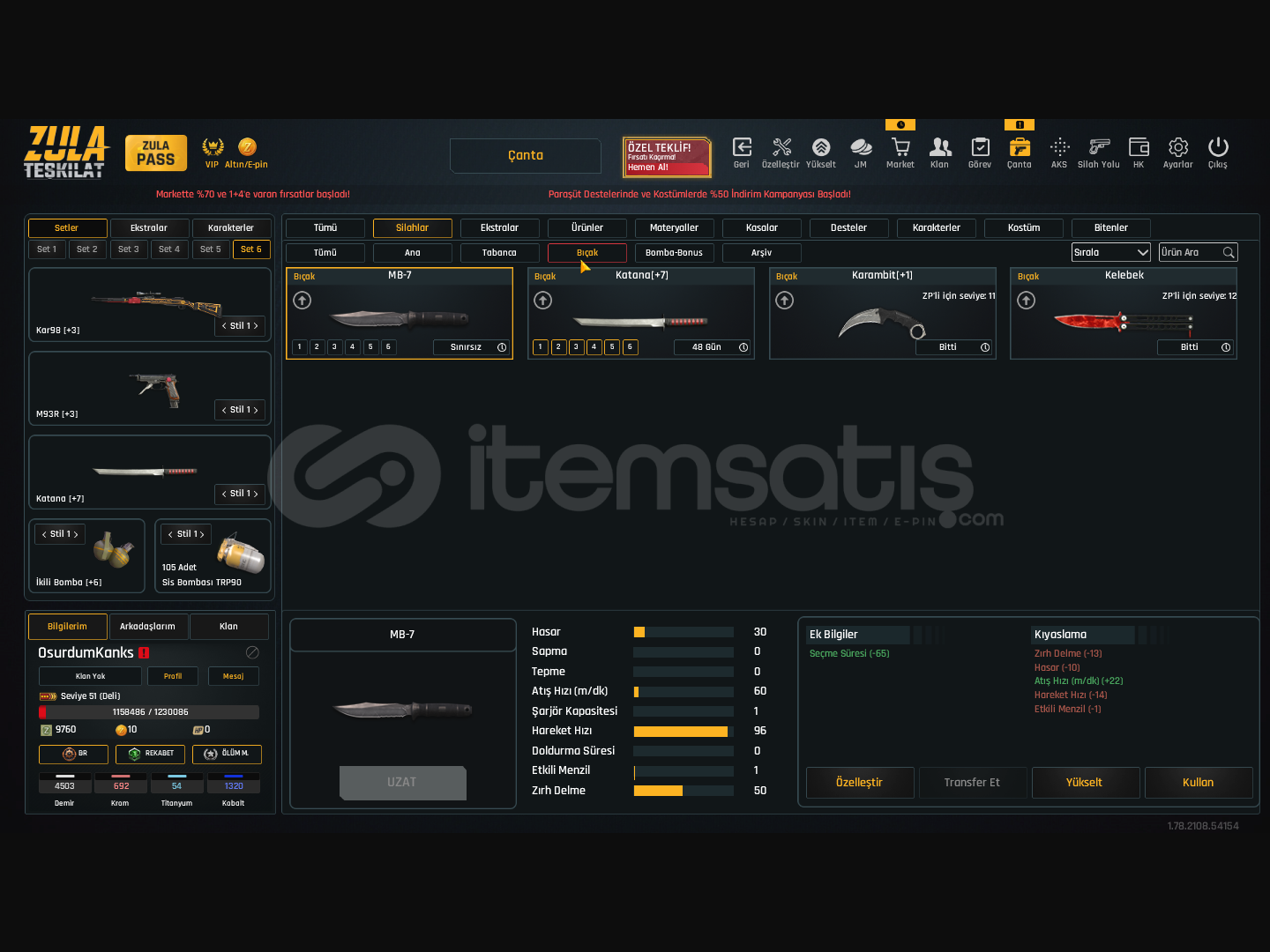This screenshot has height=952, width=1270.
Task: Switch to the Materyaller category tab
Action: 674,227
